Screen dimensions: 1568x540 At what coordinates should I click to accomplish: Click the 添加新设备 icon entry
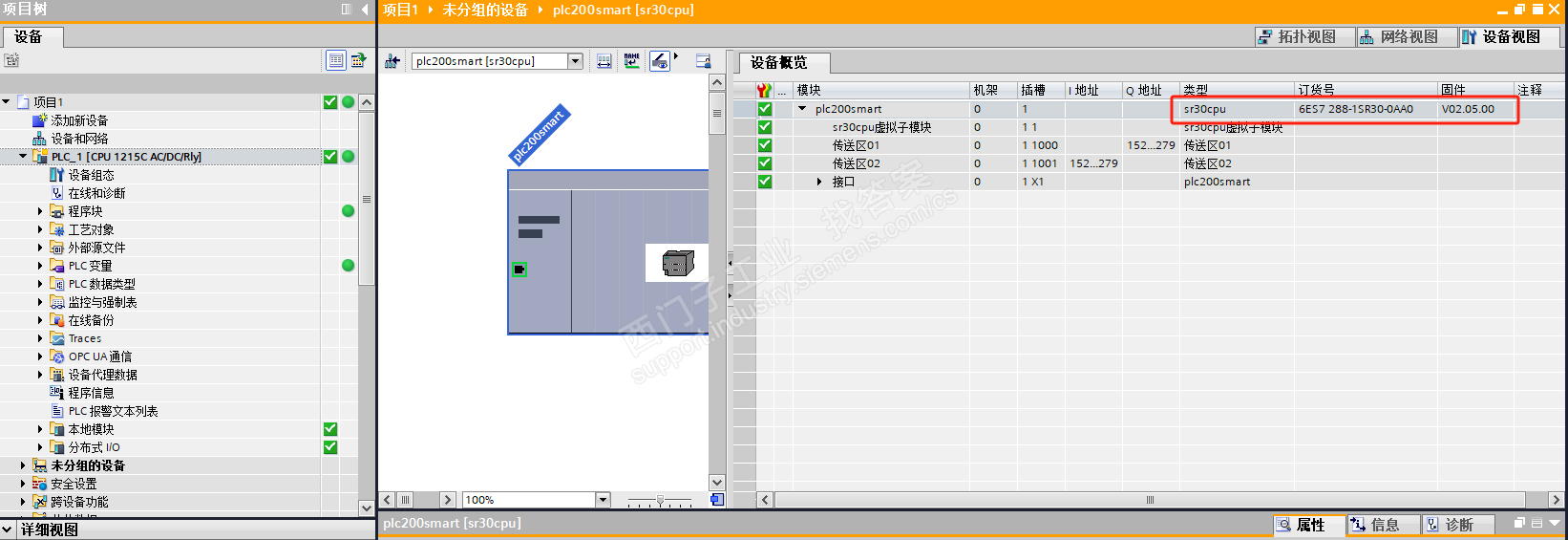[x=39, y=120]
